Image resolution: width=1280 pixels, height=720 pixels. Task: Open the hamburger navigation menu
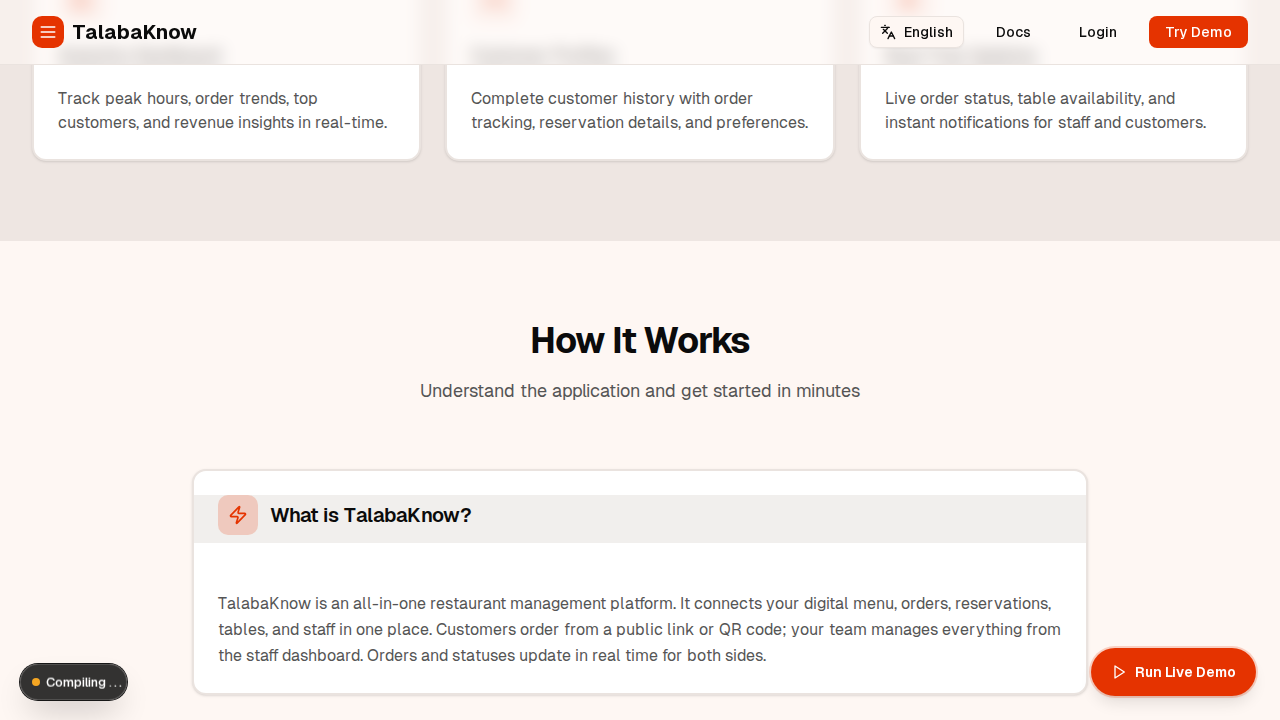pyautogui.click(x=48, y=32)
